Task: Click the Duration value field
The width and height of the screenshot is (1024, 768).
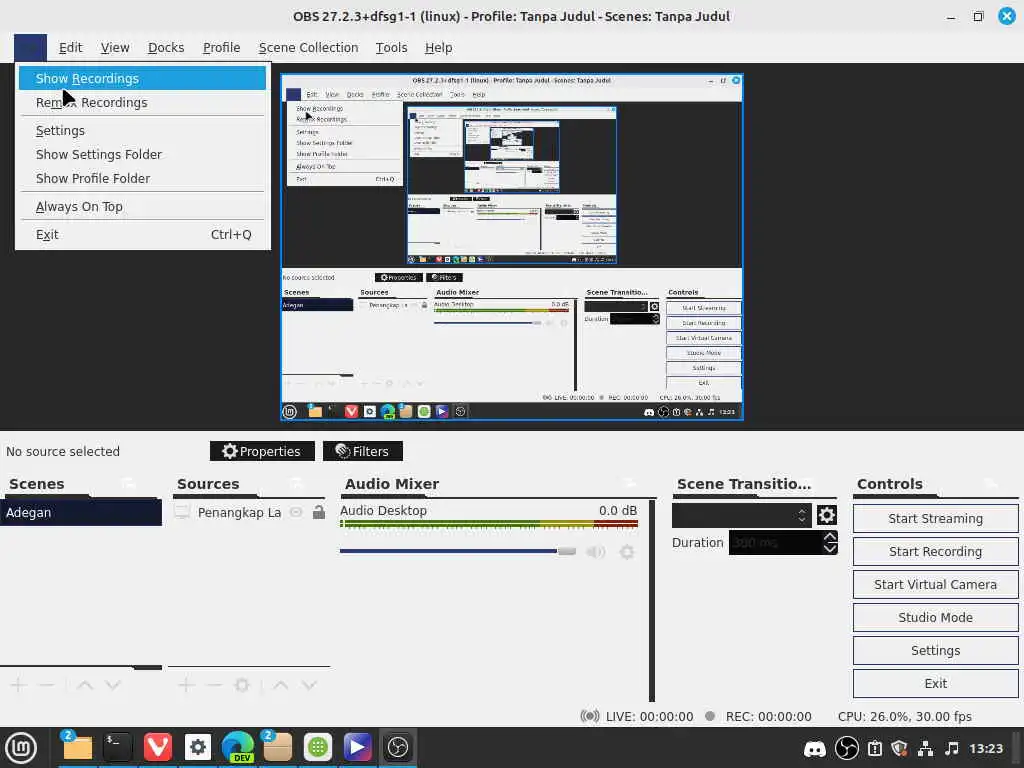Action: click(x=776, y=543)
